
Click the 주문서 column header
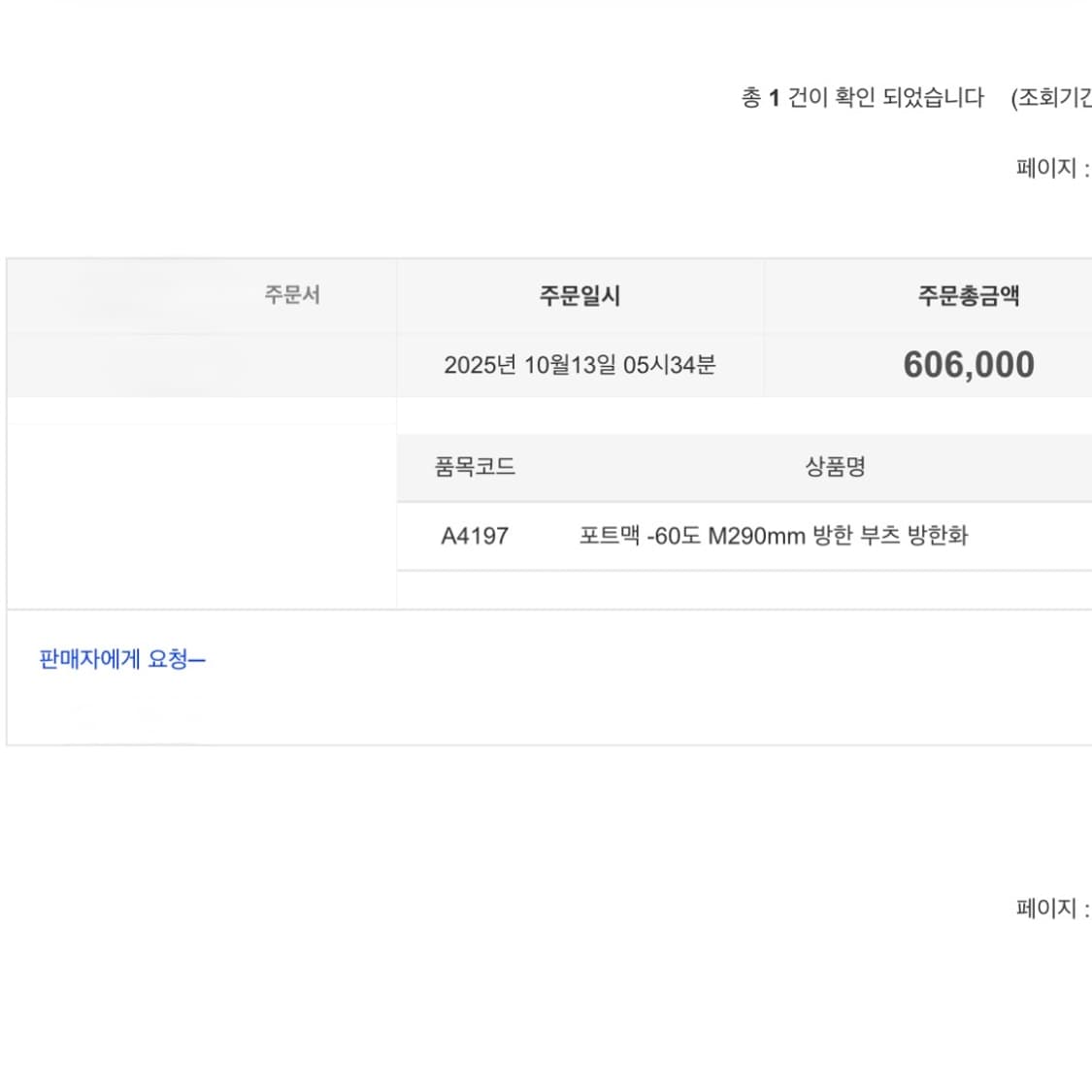(291, 295)
